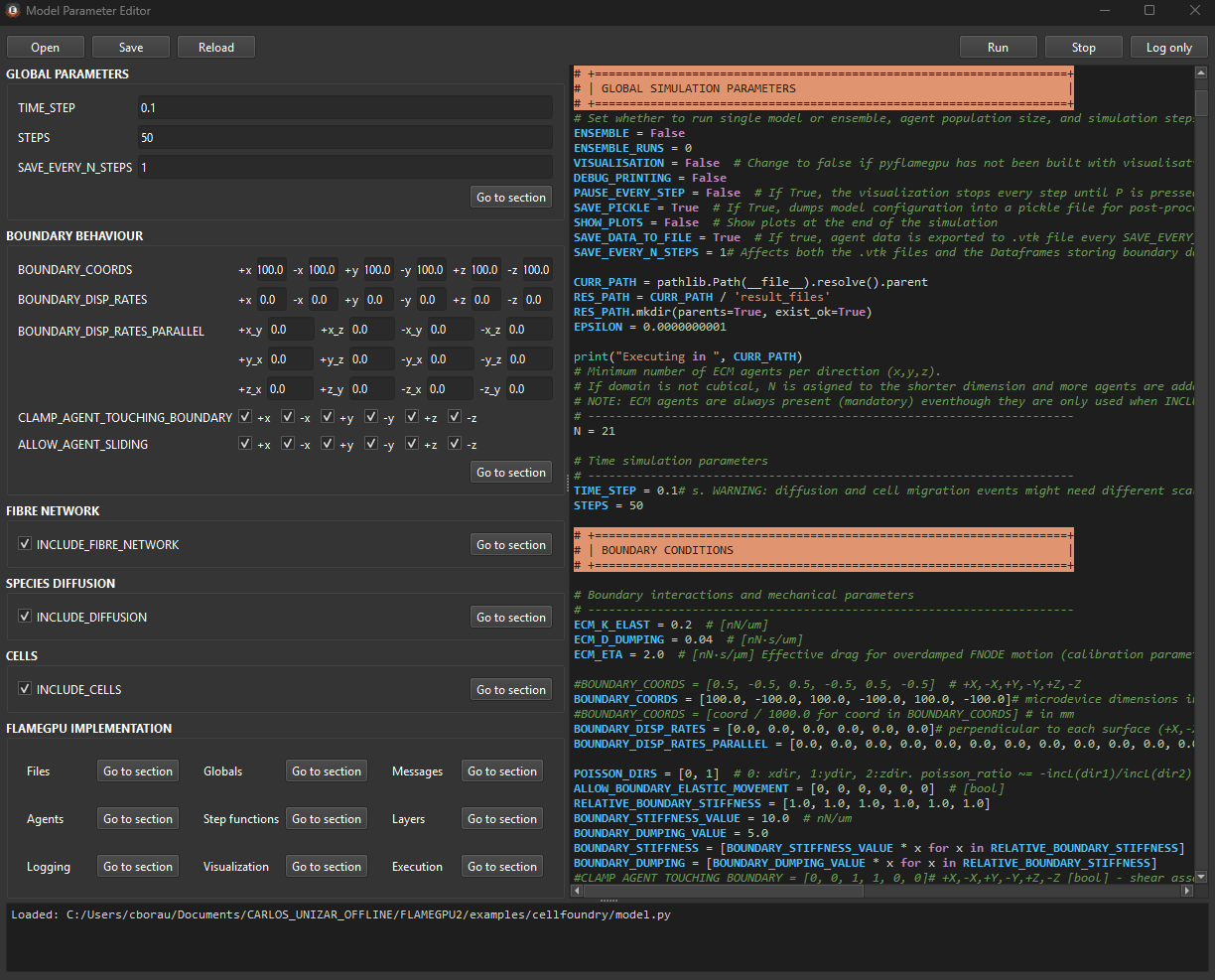
Task: Go to the GLOBAL PARAMETERS section
Action: (510, 197)
